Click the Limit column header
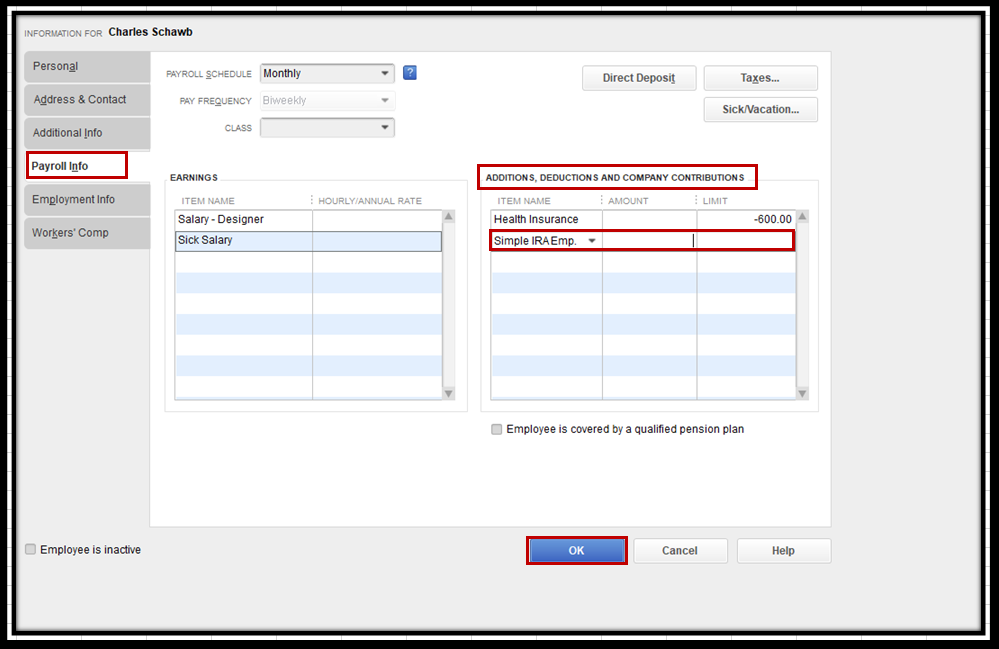This screenshot has width=999, height=649. (x=715, y=201)
